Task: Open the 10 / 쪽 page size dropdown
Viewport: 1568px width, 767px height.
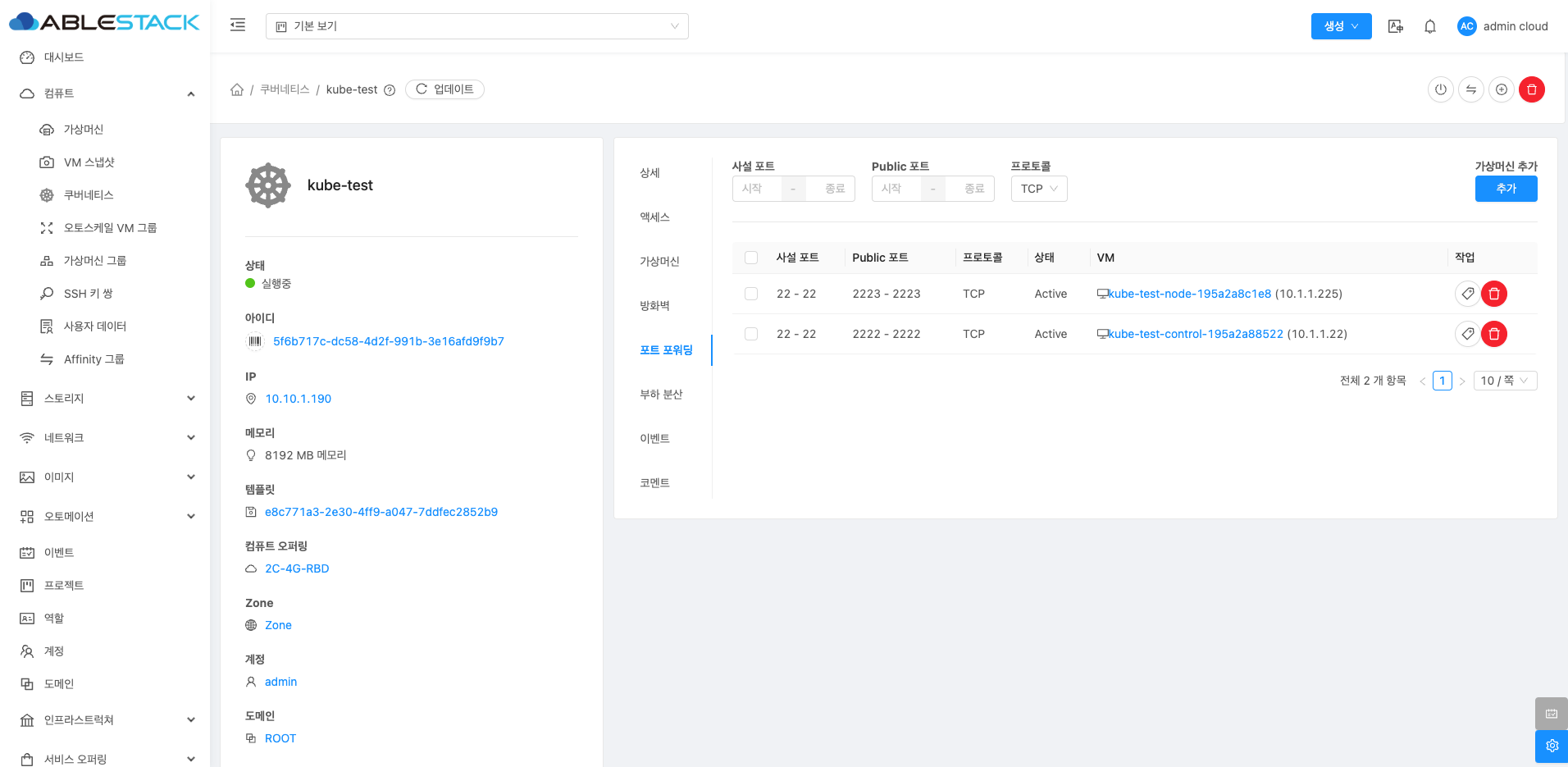Action: [1504, 381]
